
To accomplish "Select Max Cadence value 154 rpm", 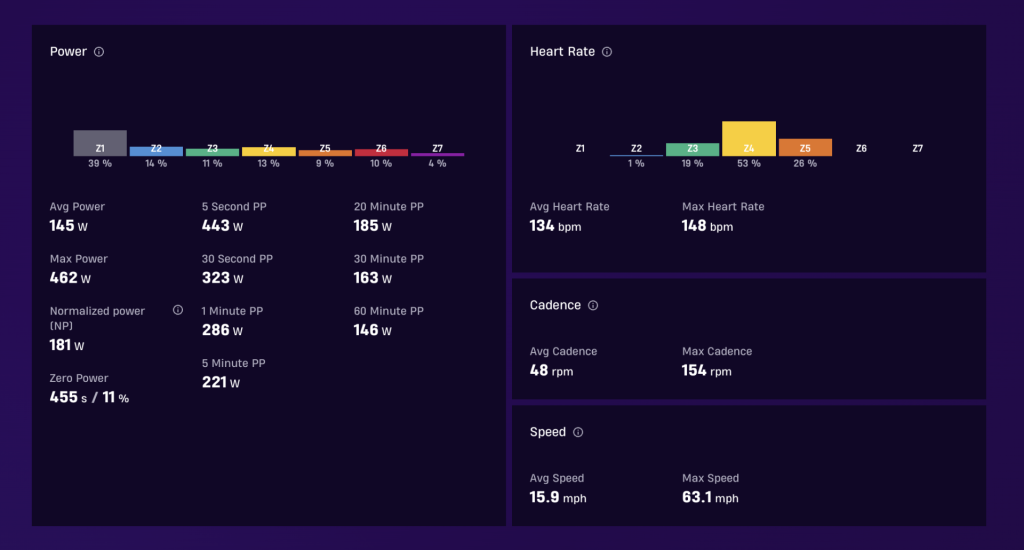I will [x=707, y=371].
